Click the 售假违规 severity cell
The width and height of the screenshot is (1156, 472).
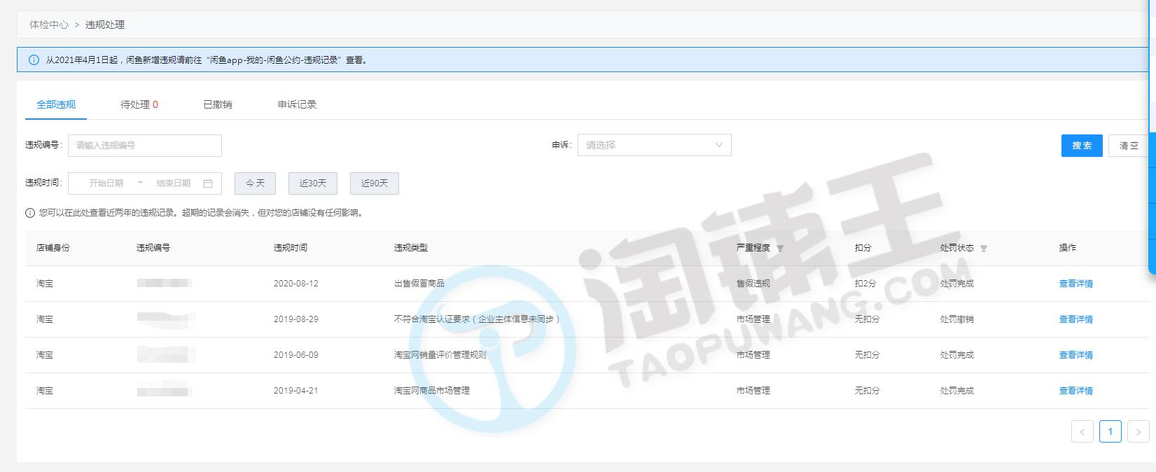point(753,283)
